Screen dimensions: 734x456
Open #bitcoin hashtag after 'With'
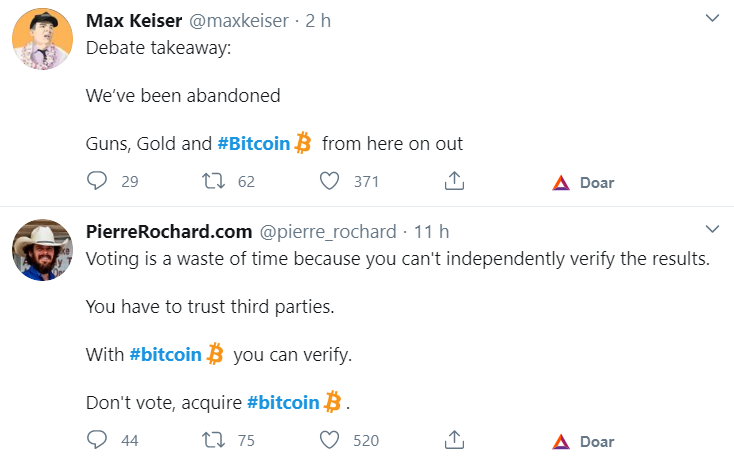click(165, 354)
